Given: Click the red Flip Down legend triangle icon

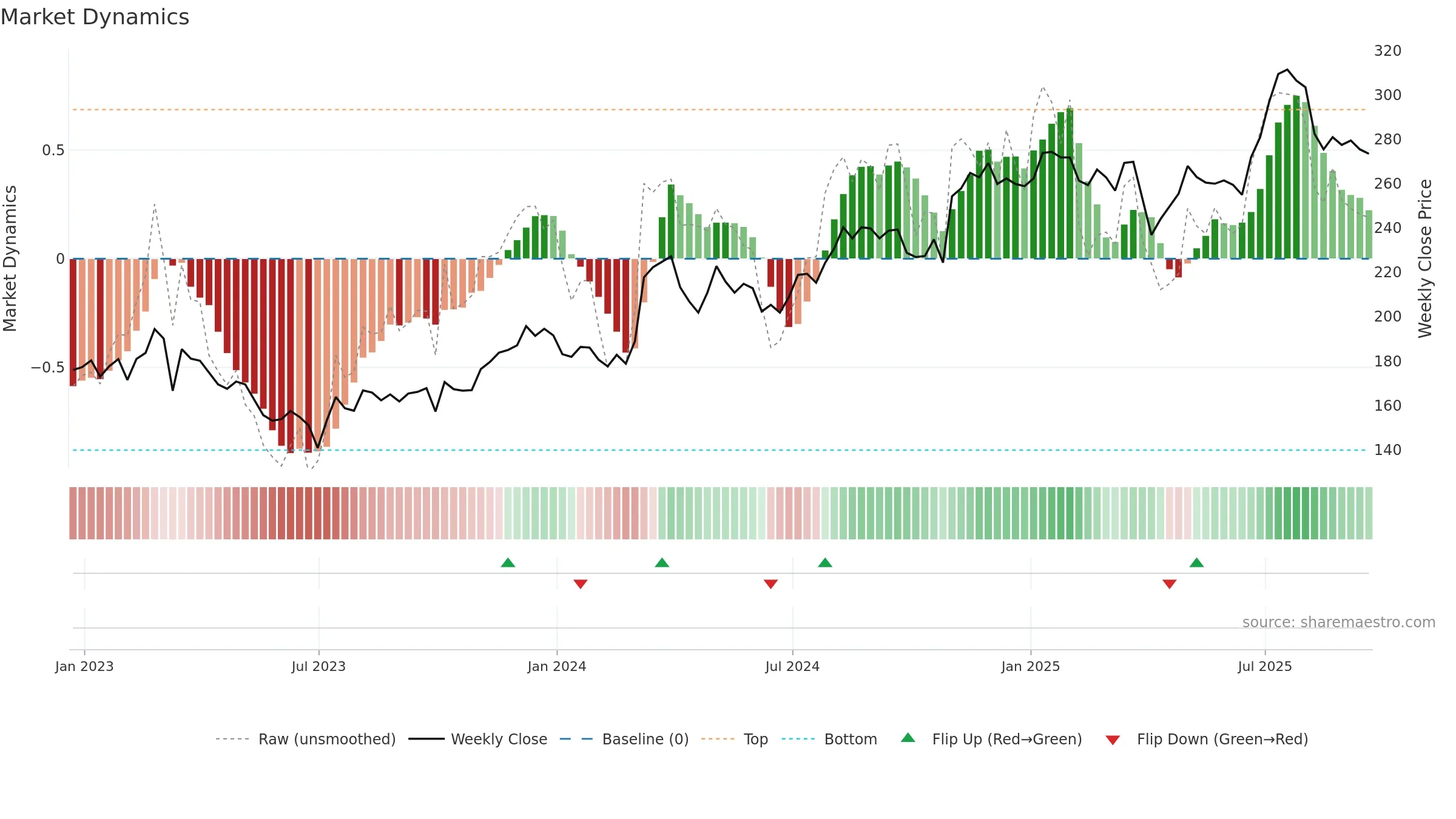Looking at the screenshot, I should tap(1113, 740).
